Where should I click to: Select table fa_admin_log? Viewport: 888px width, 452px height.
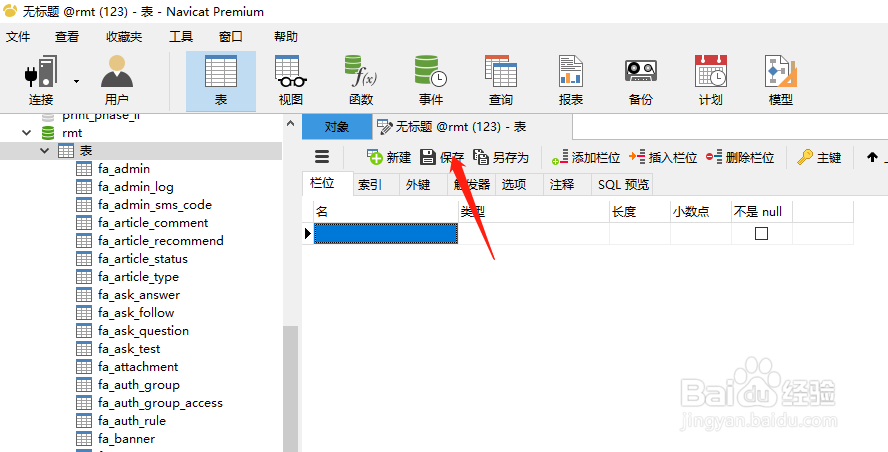135,187
